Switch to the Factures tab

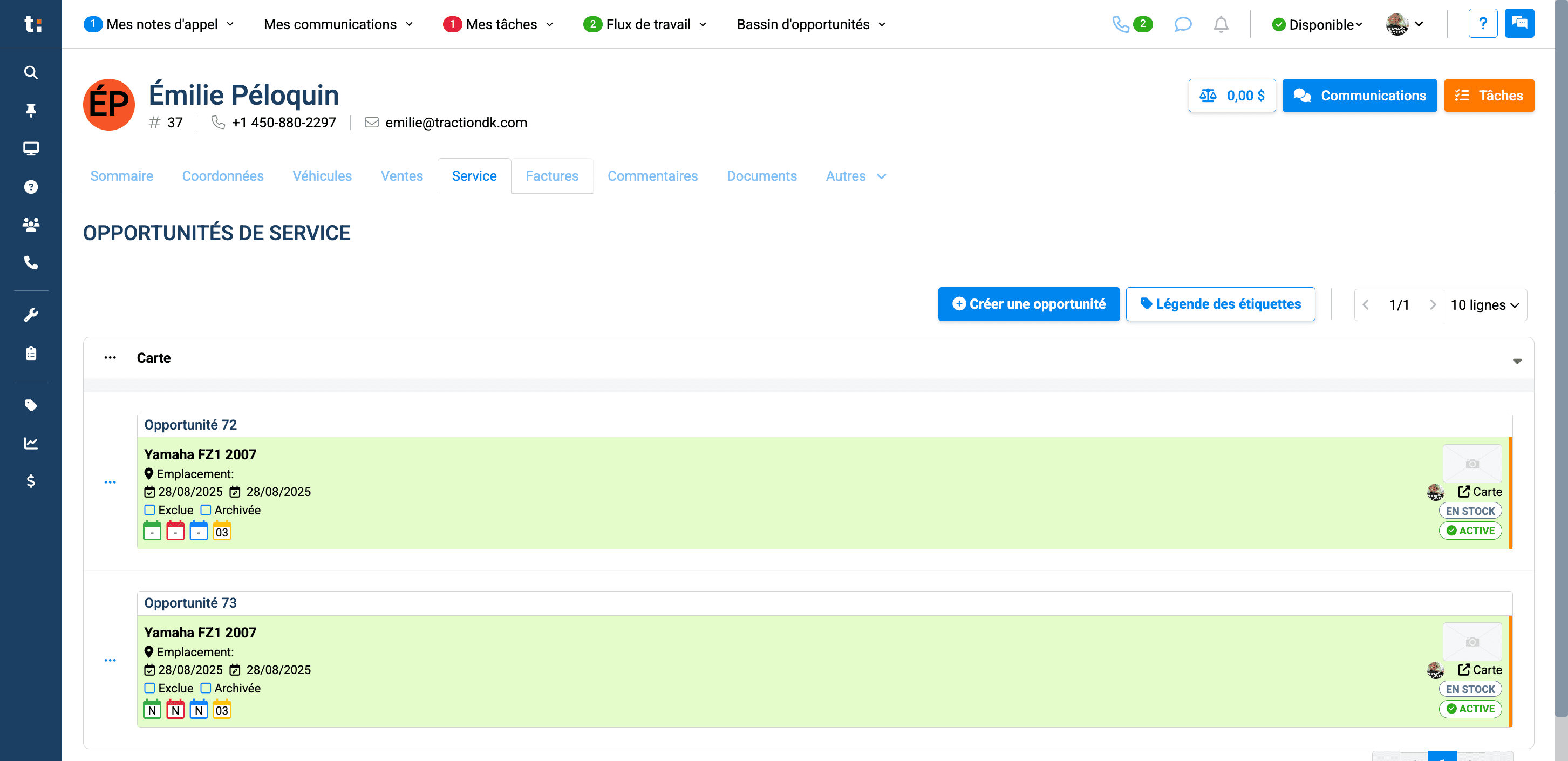[552, 176]
